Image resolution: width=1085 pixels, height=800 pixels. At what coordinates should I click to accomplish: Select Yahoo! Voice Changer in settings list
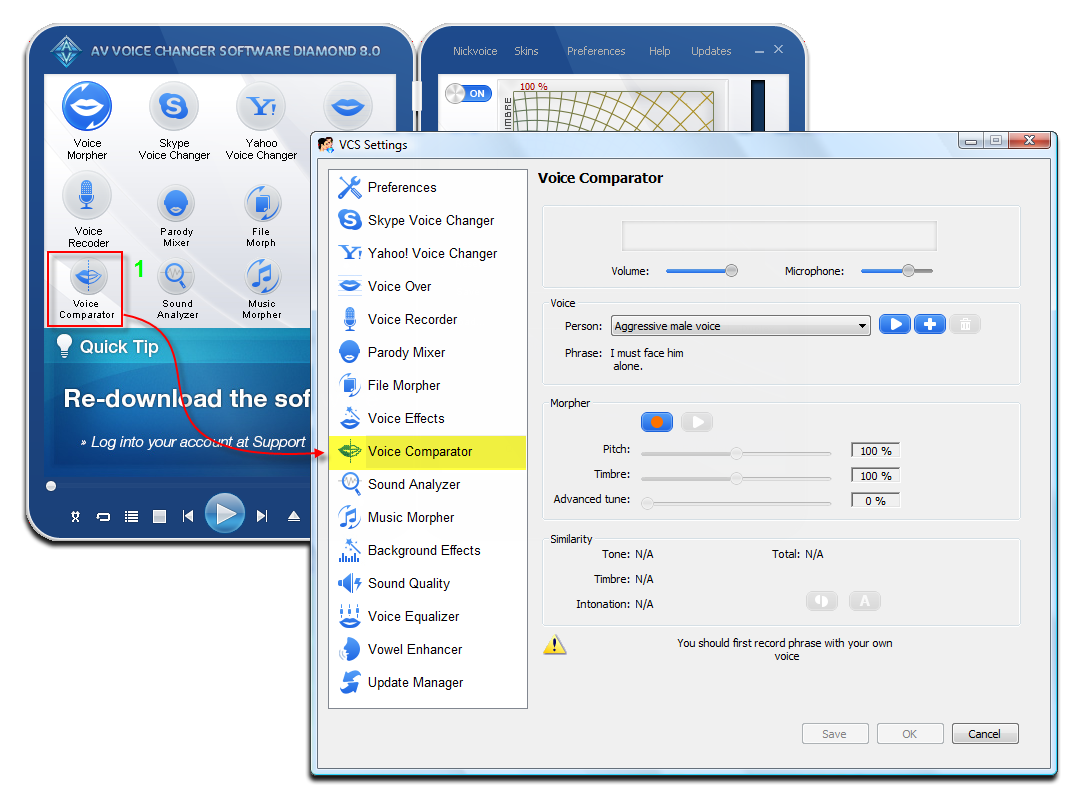(x=428, y=253)
